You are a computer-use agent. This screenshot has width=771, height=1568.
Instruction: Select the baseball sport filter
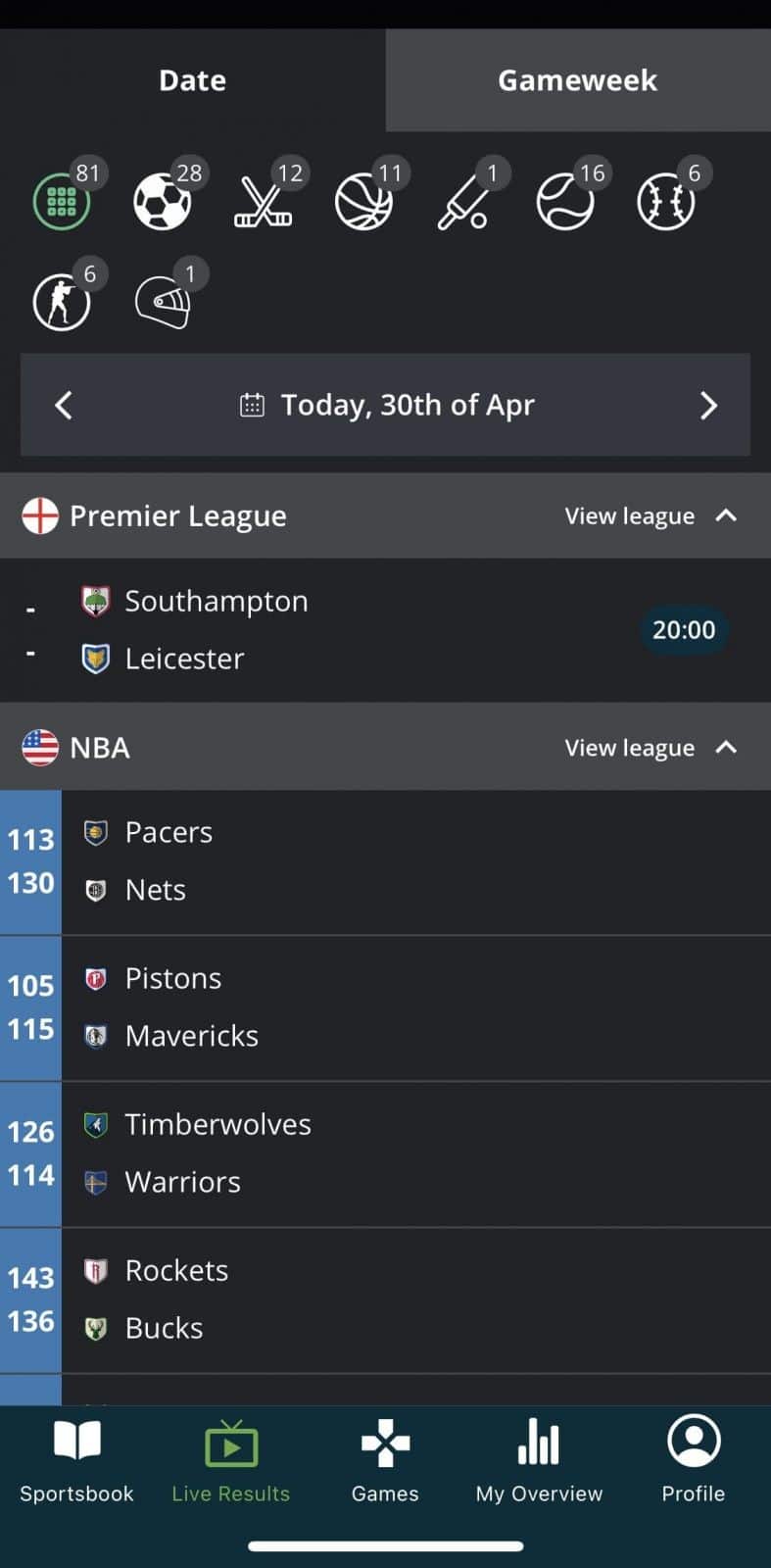666,202
